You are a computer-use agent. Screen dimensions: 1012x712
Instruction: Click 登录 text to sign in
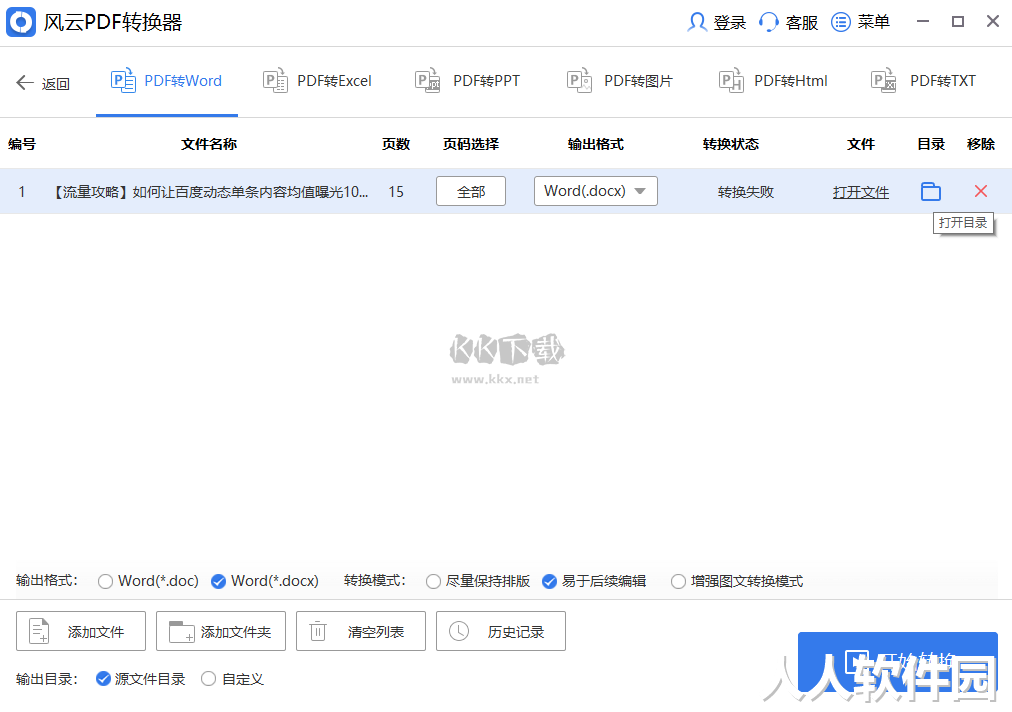point(730,23)
